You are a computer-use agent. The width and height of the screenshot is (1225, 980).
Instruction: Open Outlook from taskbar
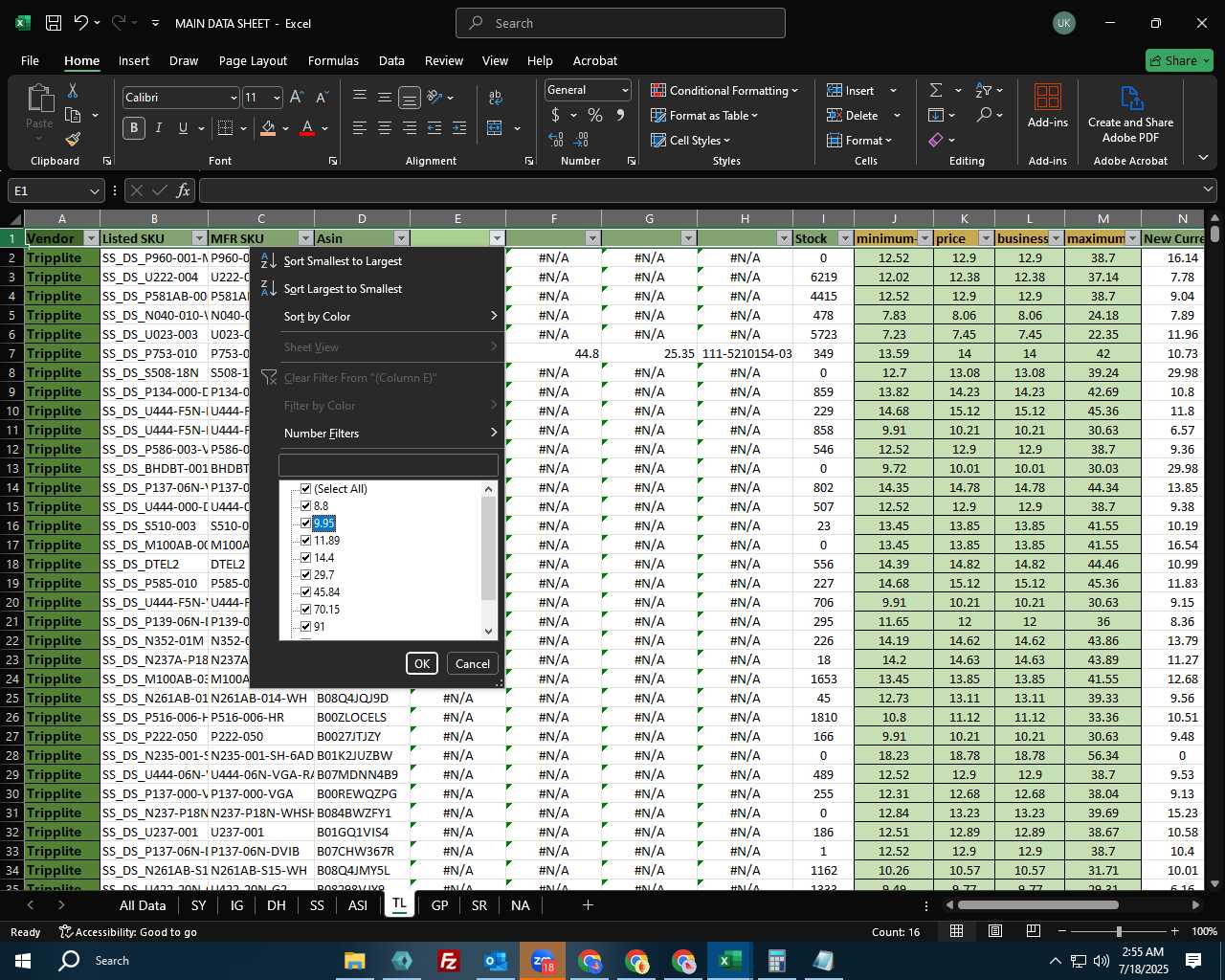(495, 960)
